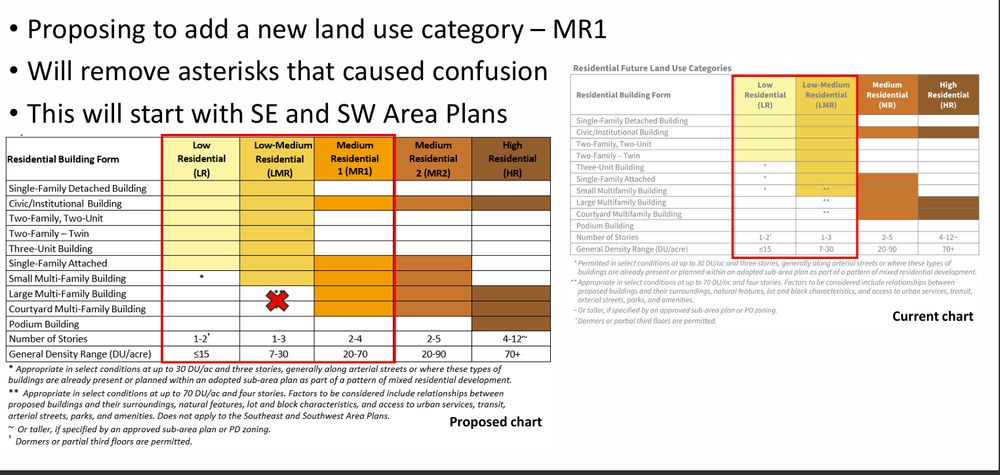The width and height of the screenshot is (1000, 475).
Task: Click Residential Building Form header in proposed chart
Action: pos(64,158)
